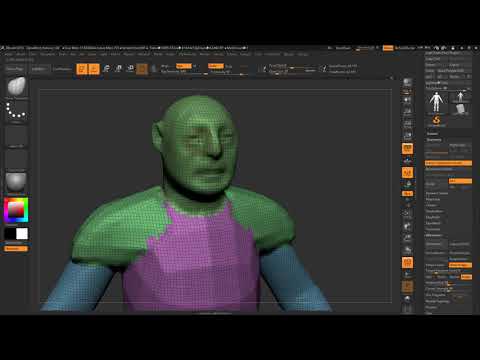The image size is (480, 360).
Task: Toggle Smt orange button beside Divide
Action: click(x=460, y=181)
